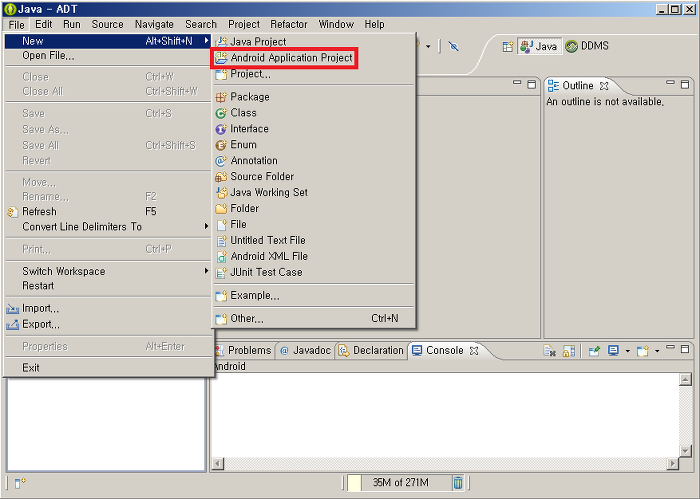The width and height of the screenshot is (700, 499).
Task: Click the Example... wizard icon
Action: click(x=221, y=296)
